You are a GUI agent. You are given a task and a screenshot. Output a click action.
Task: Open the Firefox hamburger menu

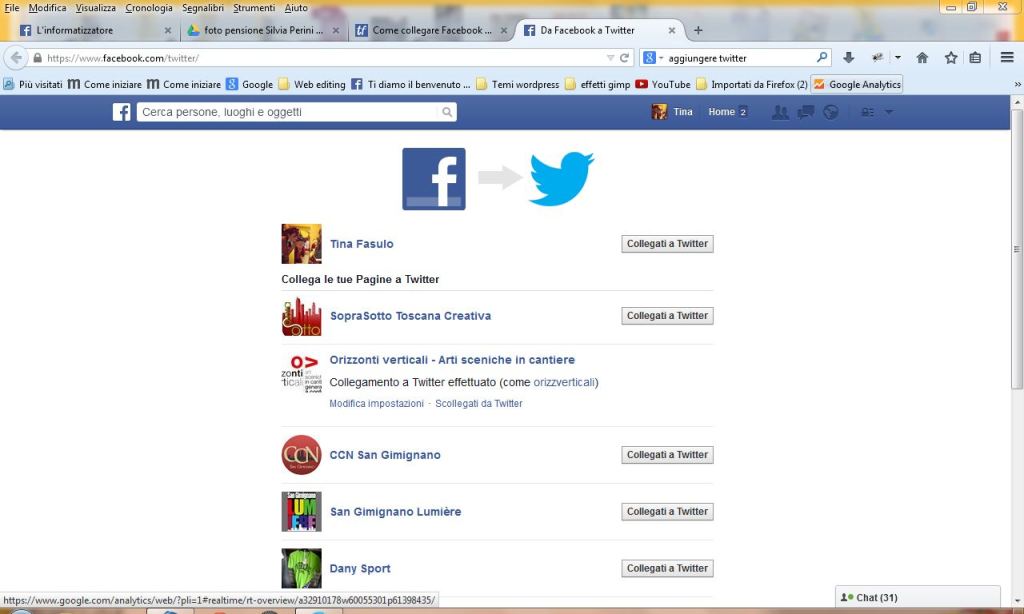click(x=1007, y=57)
